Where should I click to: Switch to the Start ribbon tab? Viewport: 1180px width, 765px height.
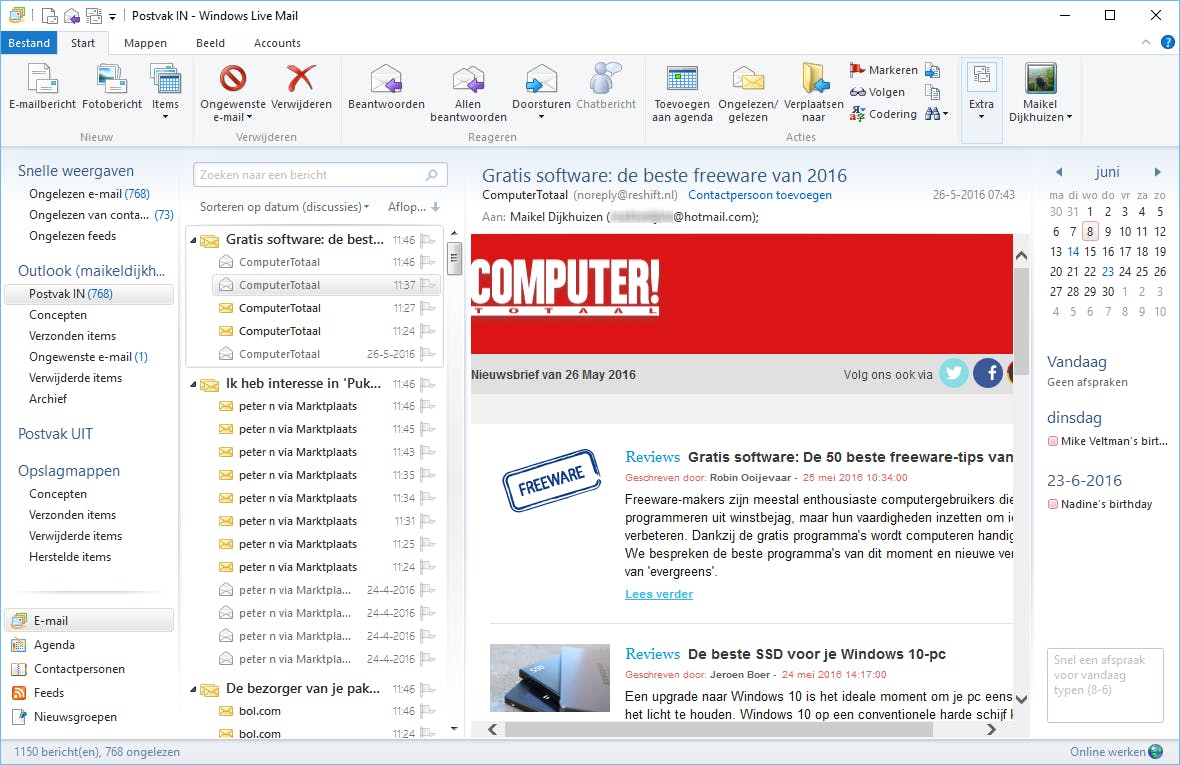(x=83, y=43)
